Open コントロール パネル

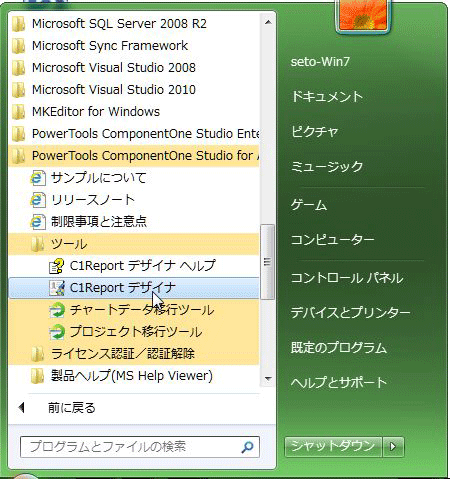[x=347, y=278]
